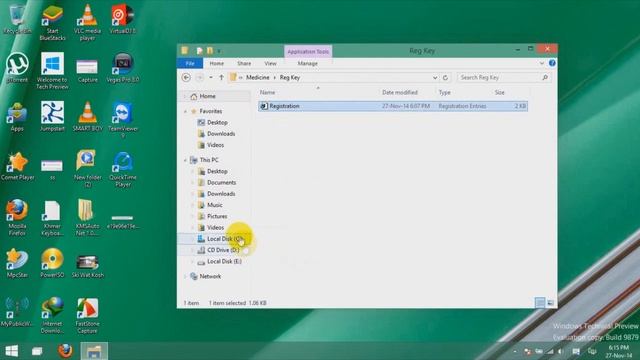
Task: Open PowerISO desktop shortcut
Action: (52, 263)
